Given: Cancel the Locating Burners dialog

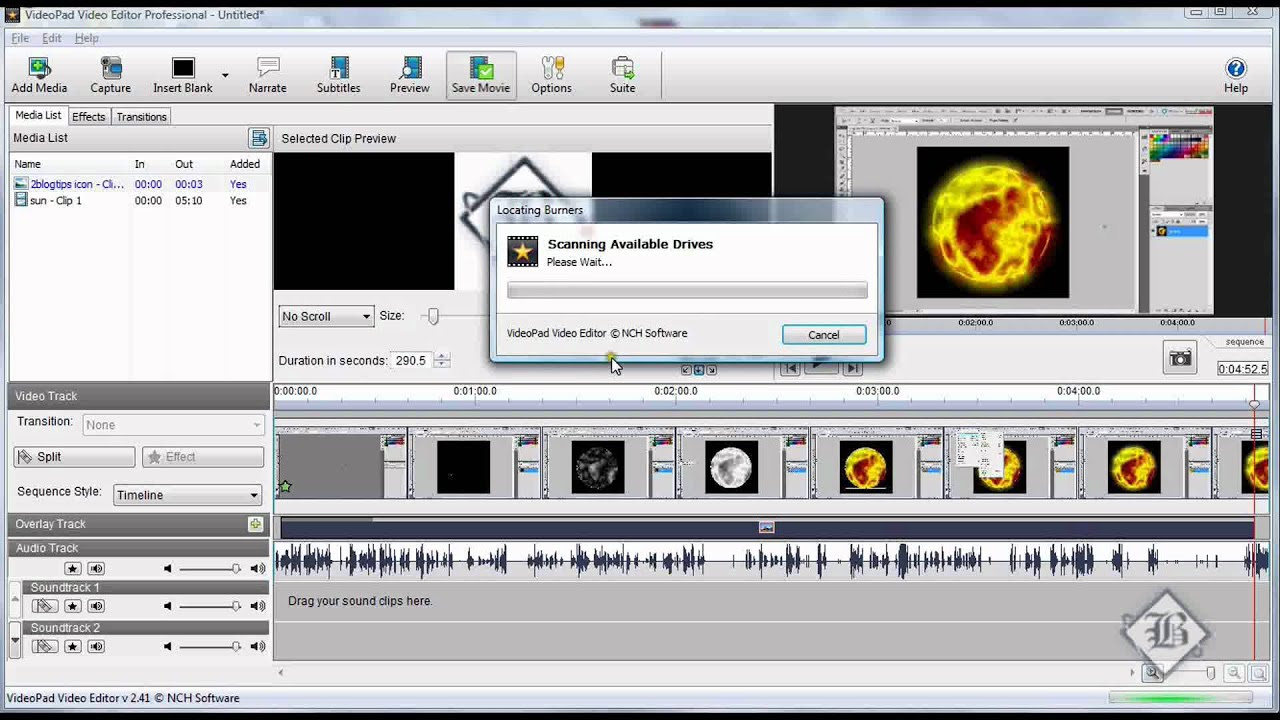Looking at the screenshot, I should pyautogui.click(x=824, y=335).
